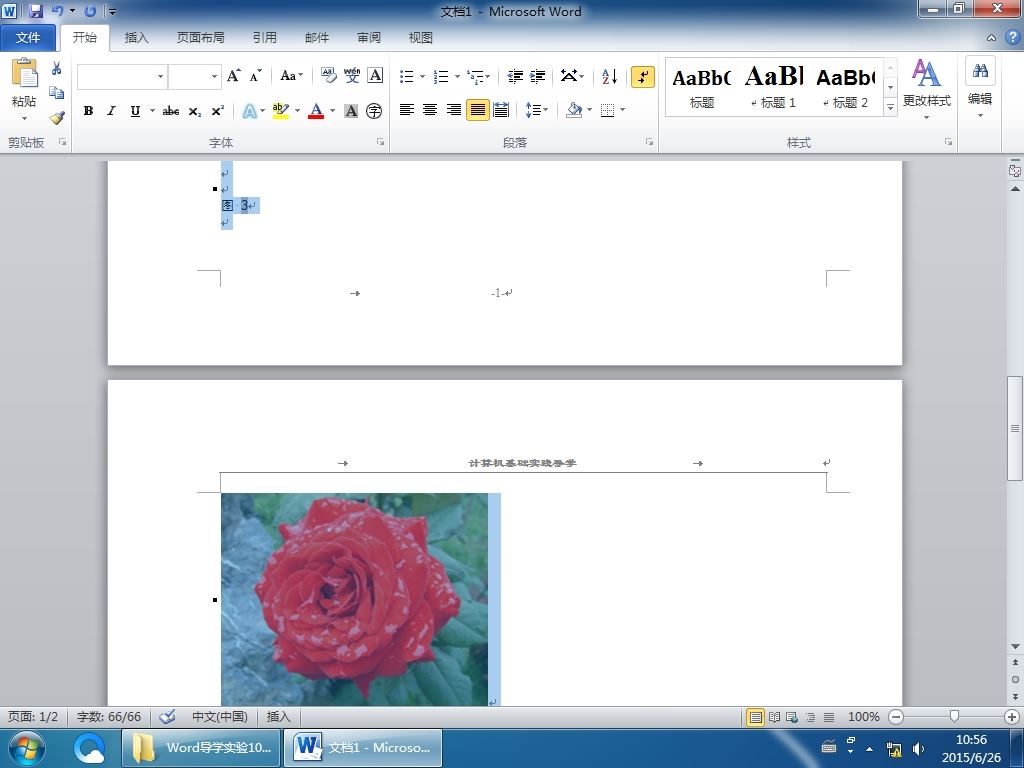Expand the bullets list dropdown

coord(423,76)
